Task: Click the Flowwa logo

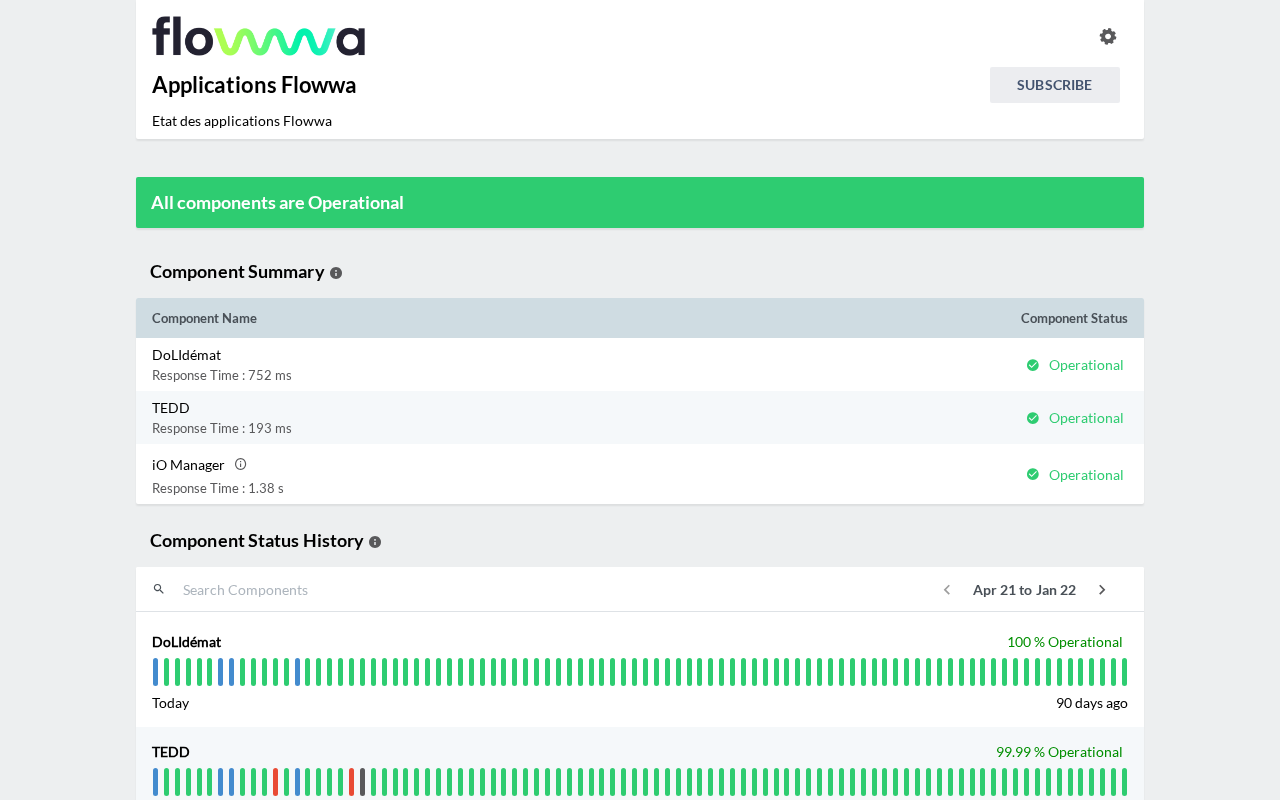Action: pos(259,36)
